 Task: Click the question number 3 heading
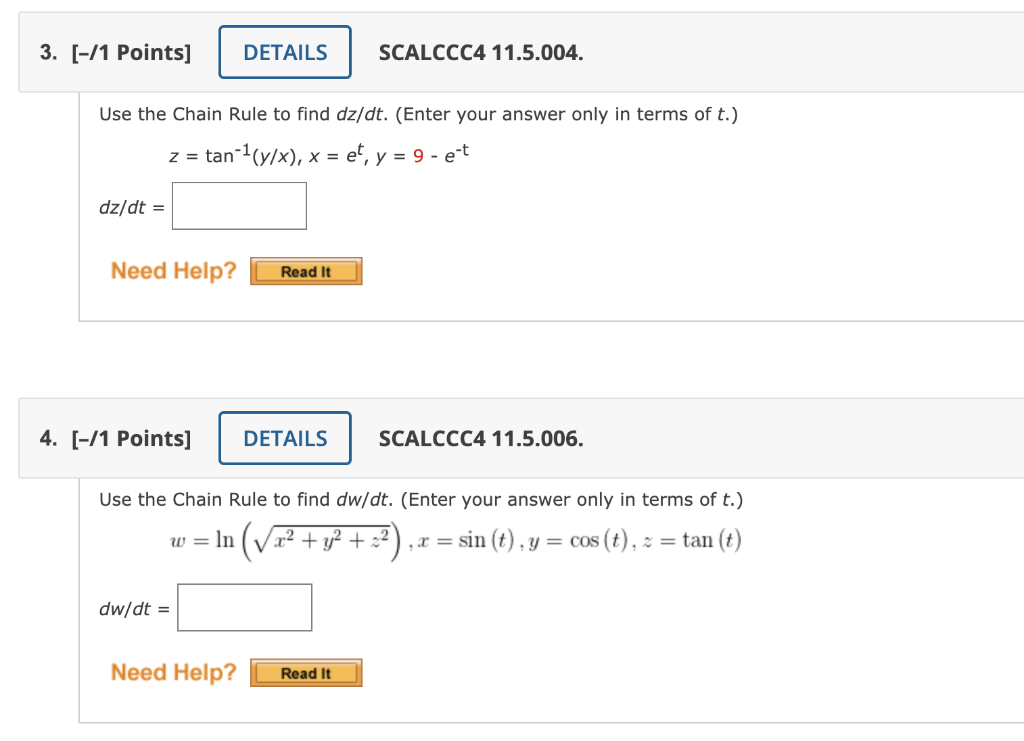point(46,52)
